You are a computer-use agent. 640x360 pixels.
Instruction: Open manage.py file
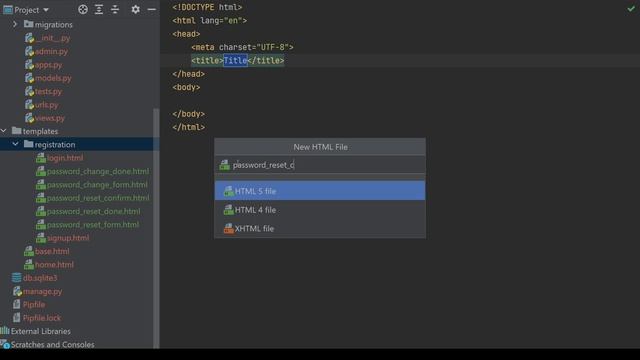click(x=42, y=291)
